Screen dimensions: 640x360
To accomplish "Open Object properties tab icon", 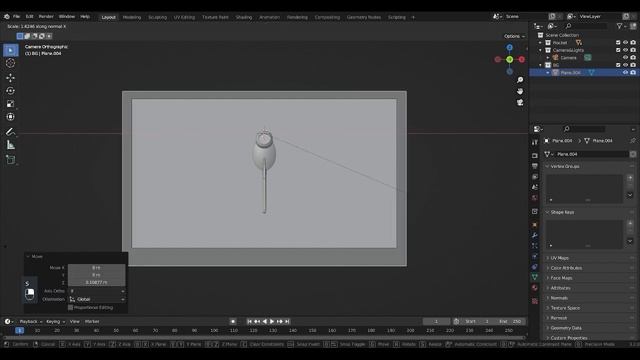I will pyautogui.click(x=535, y=224).
